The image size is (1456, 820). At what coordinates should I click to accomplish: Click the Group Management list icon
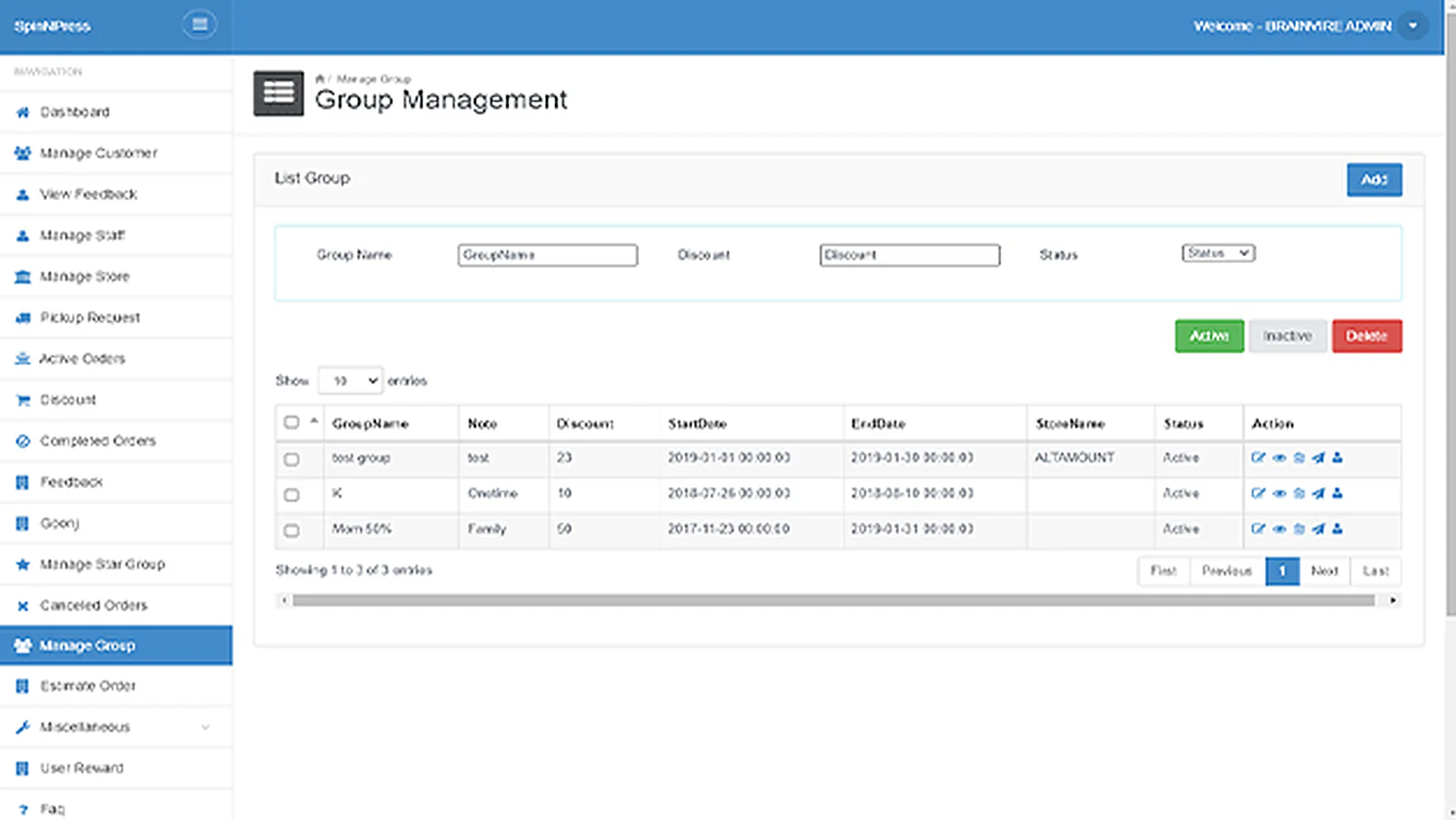(x=278, y=93)
